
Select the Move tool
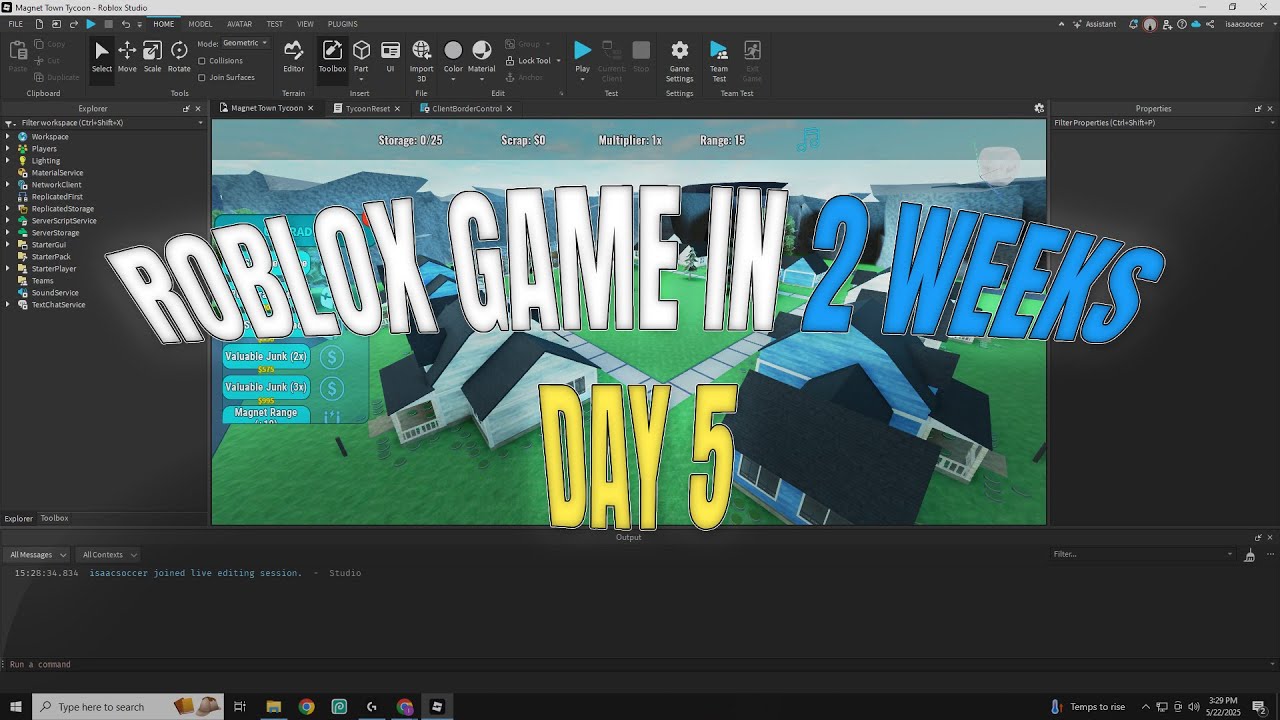click(127, 57)
